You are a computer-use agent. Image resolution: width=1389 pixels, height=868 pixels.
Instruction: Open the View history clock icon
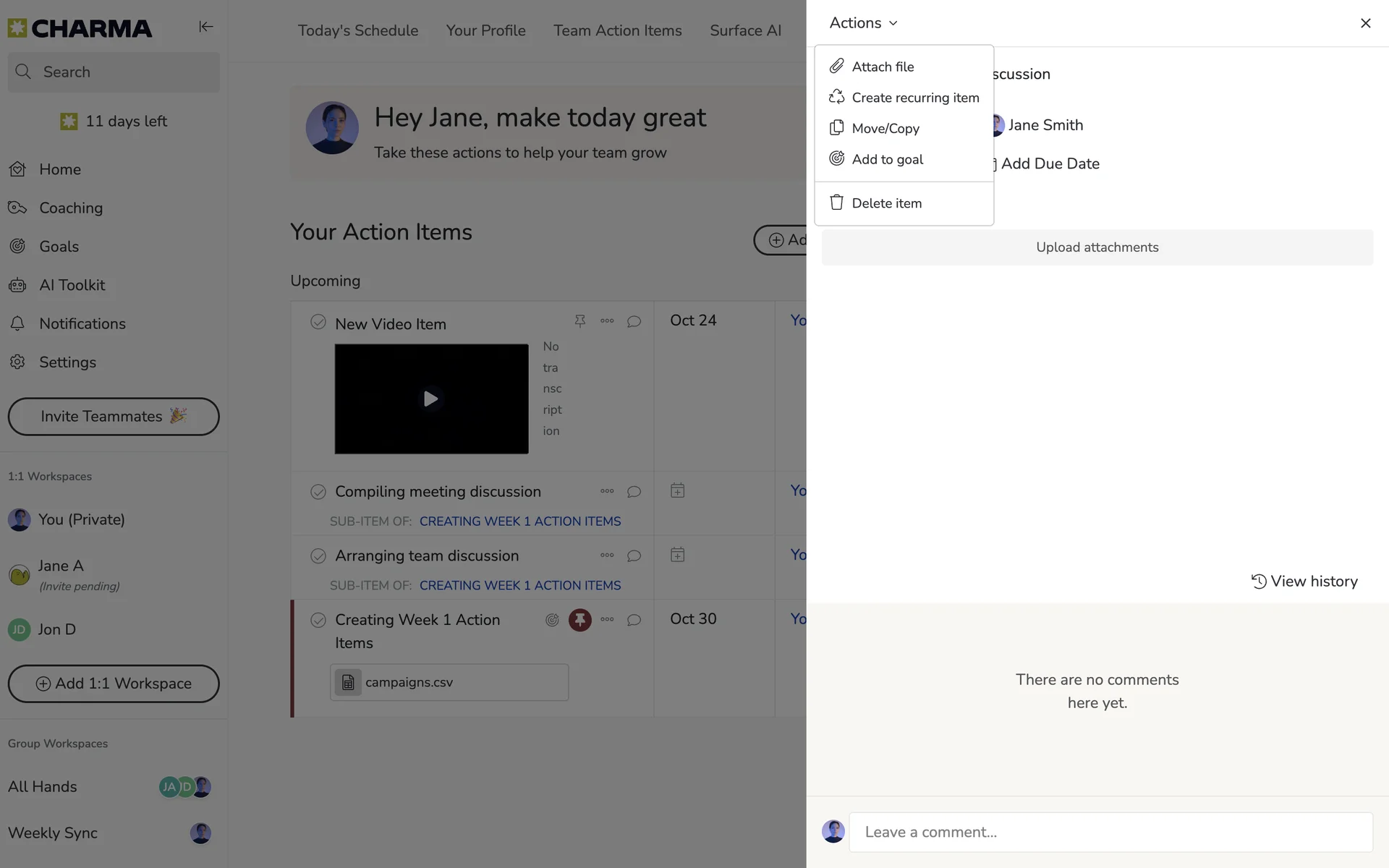point(1259,582)
